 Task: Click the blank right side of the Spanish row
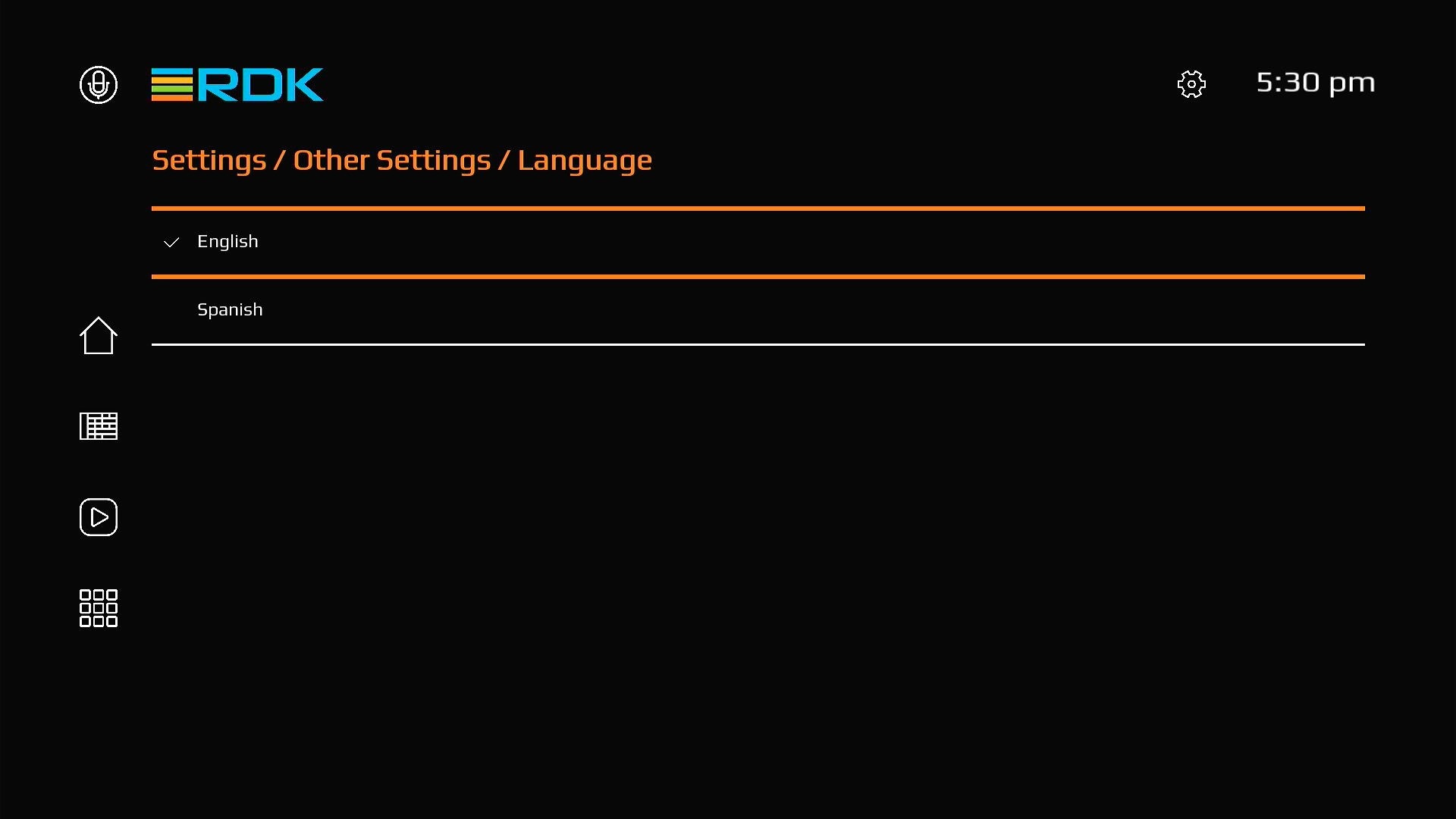tap(1062, 310)
